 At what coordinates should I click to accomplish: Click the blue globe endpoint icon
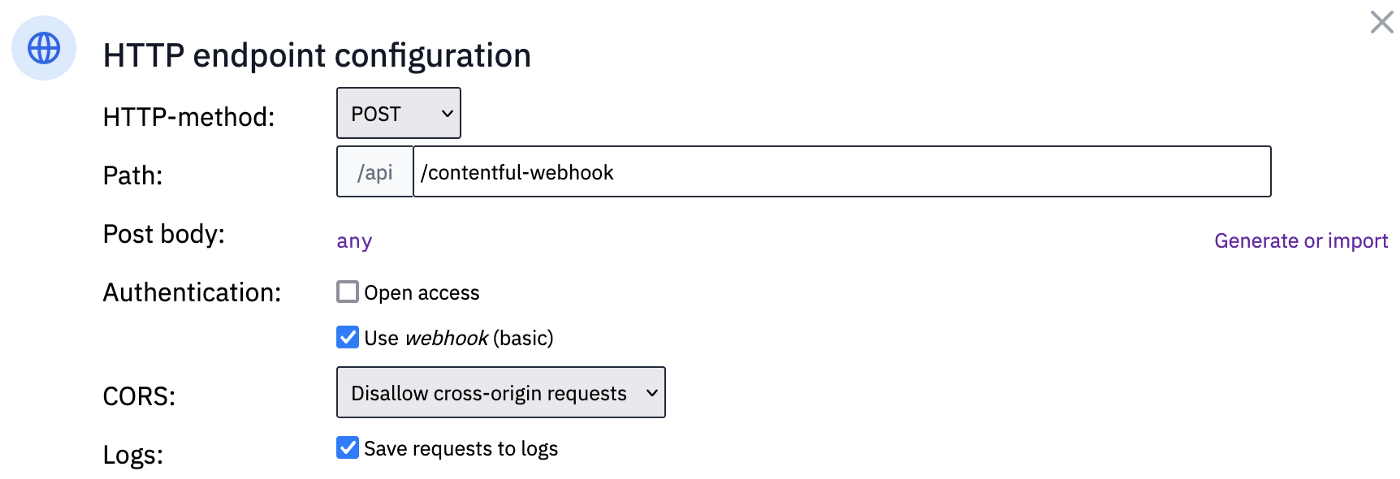[43, 48]
